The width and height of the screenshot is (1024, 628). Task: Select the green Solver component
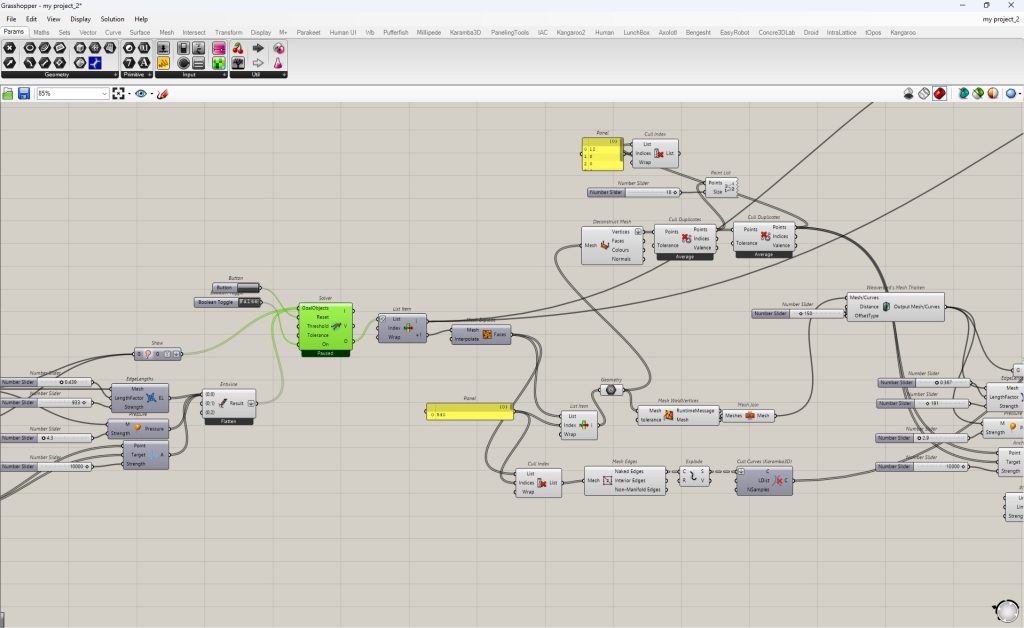pyautogui.click(x=325, y=330)
